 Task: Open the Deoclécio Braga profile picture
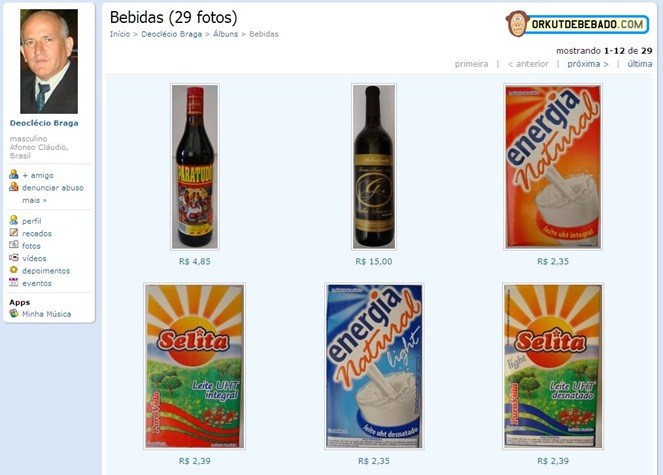[49, 61]
